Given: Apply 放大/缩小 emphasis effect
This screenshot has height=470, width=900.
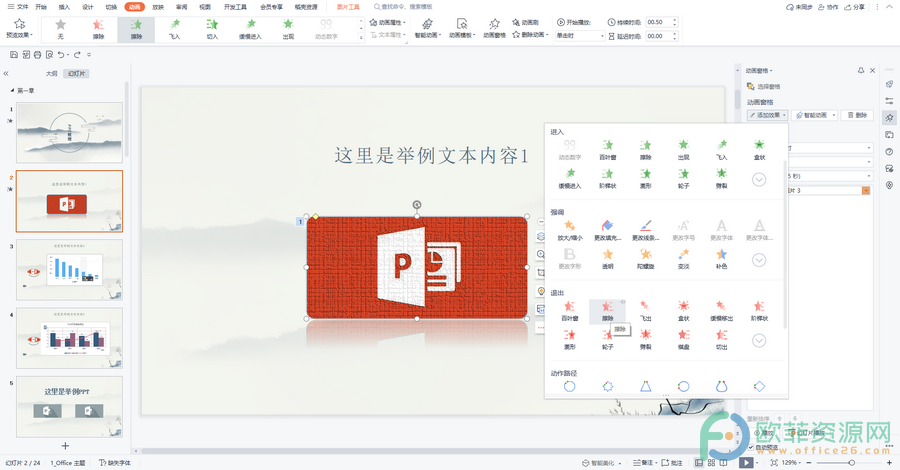Looking at the screenshot, I should 569,230.
